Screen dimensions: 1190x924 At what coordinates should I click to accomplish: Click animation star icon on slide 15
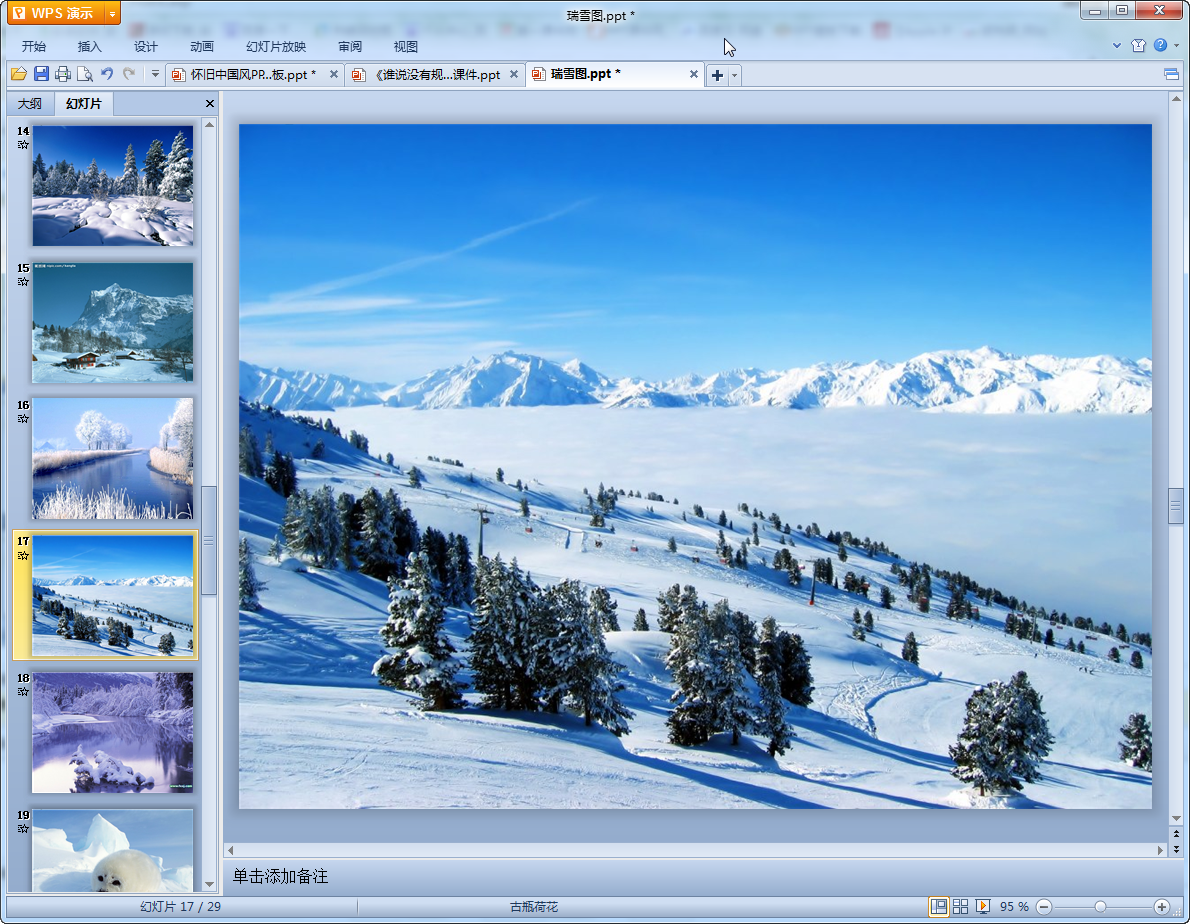24,282
